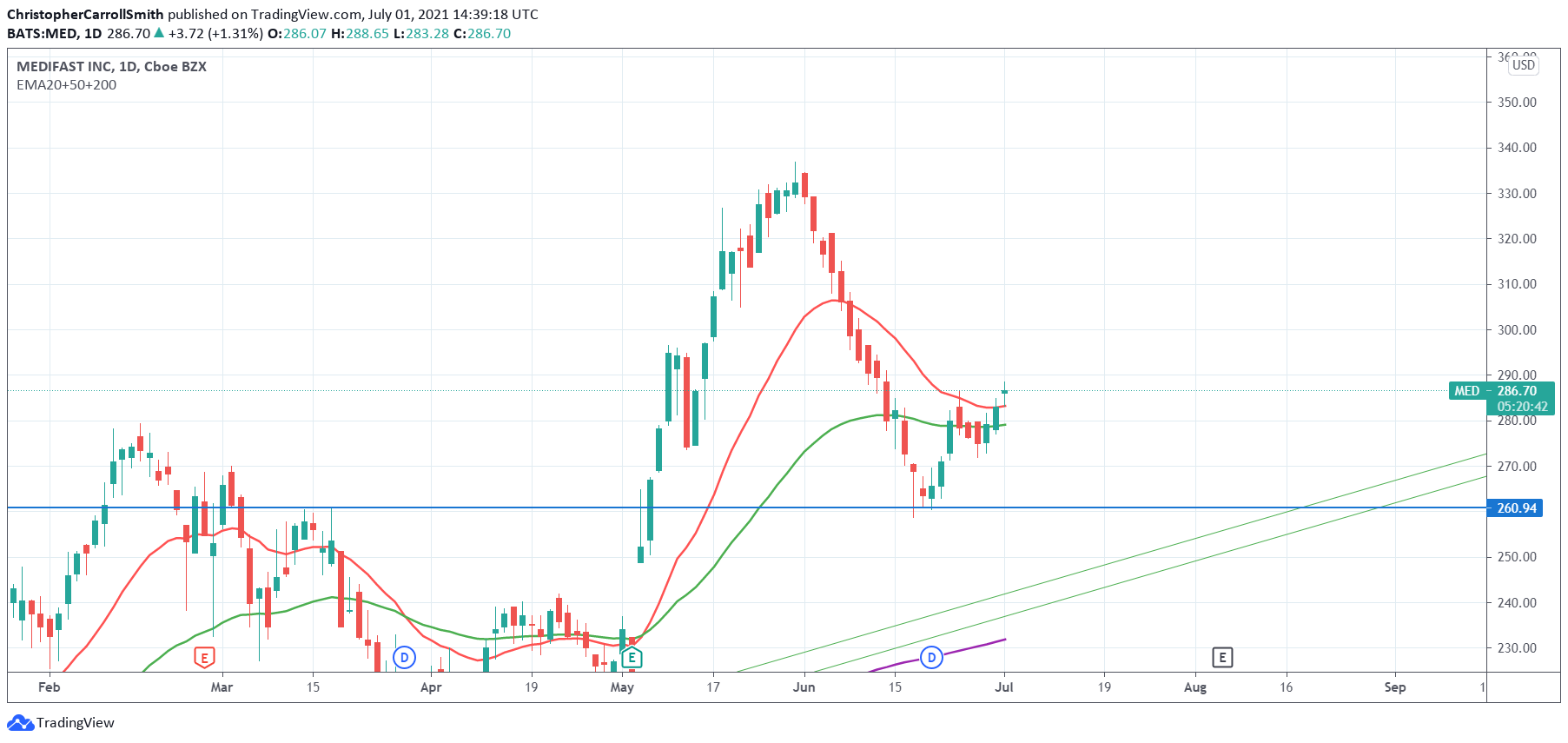The height and width of the screenshot is (743, 1568).
Task: Click the 270.00 price axis label
Action: [1517, 467]
